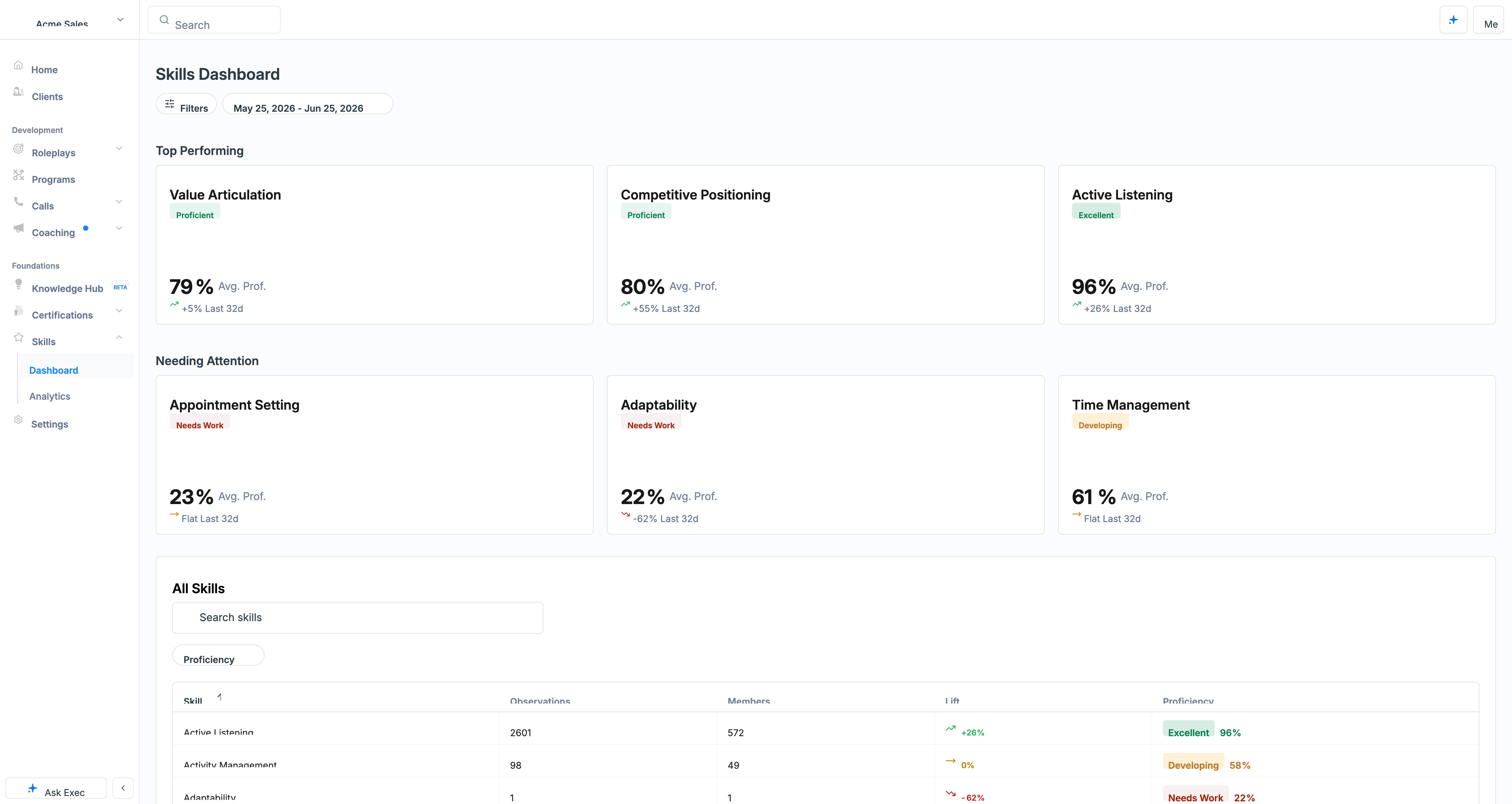Sort by Lift column header

(x=952, y=701)
